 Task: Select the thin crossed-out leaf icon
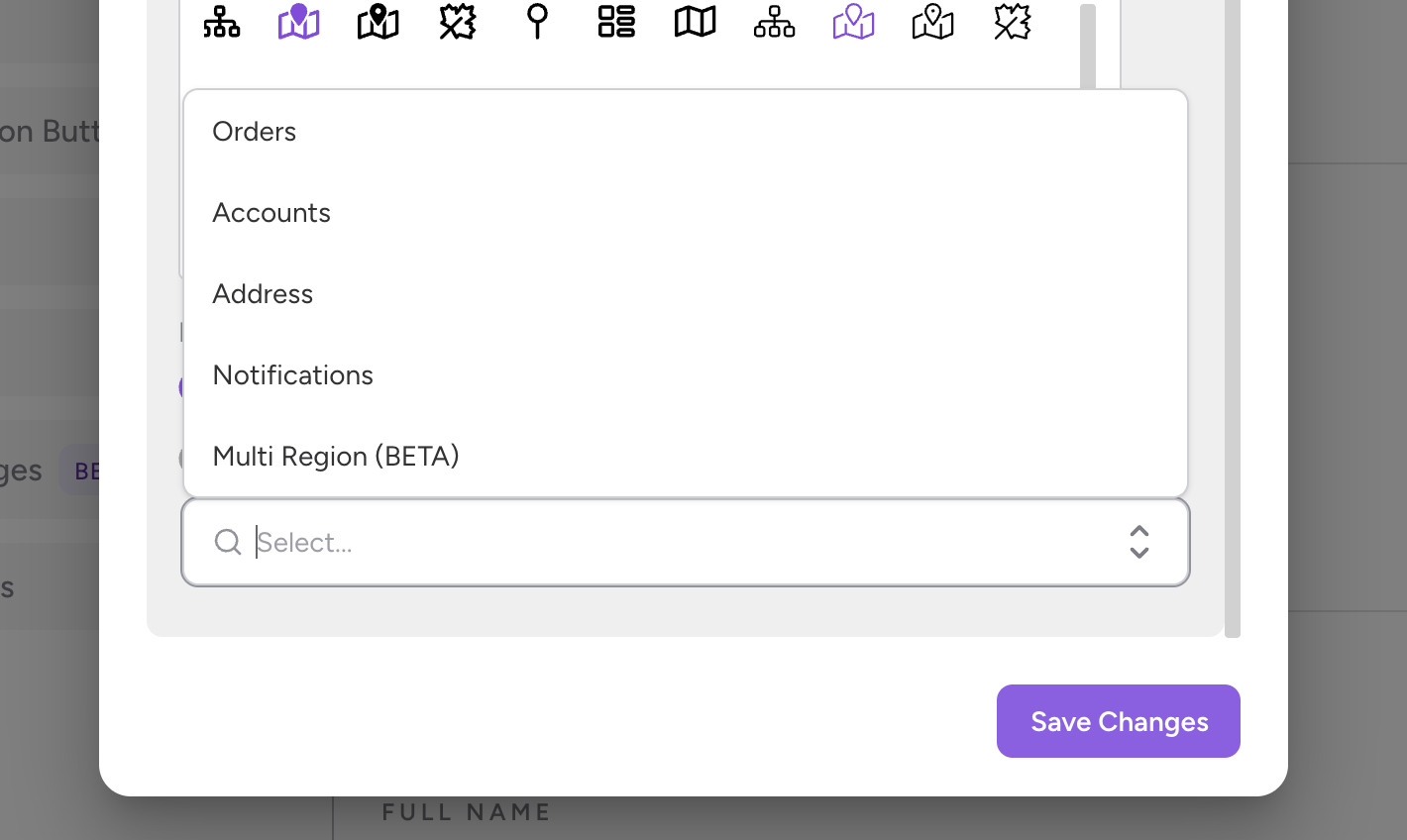pyautogui.click(x=1013, y=22)
